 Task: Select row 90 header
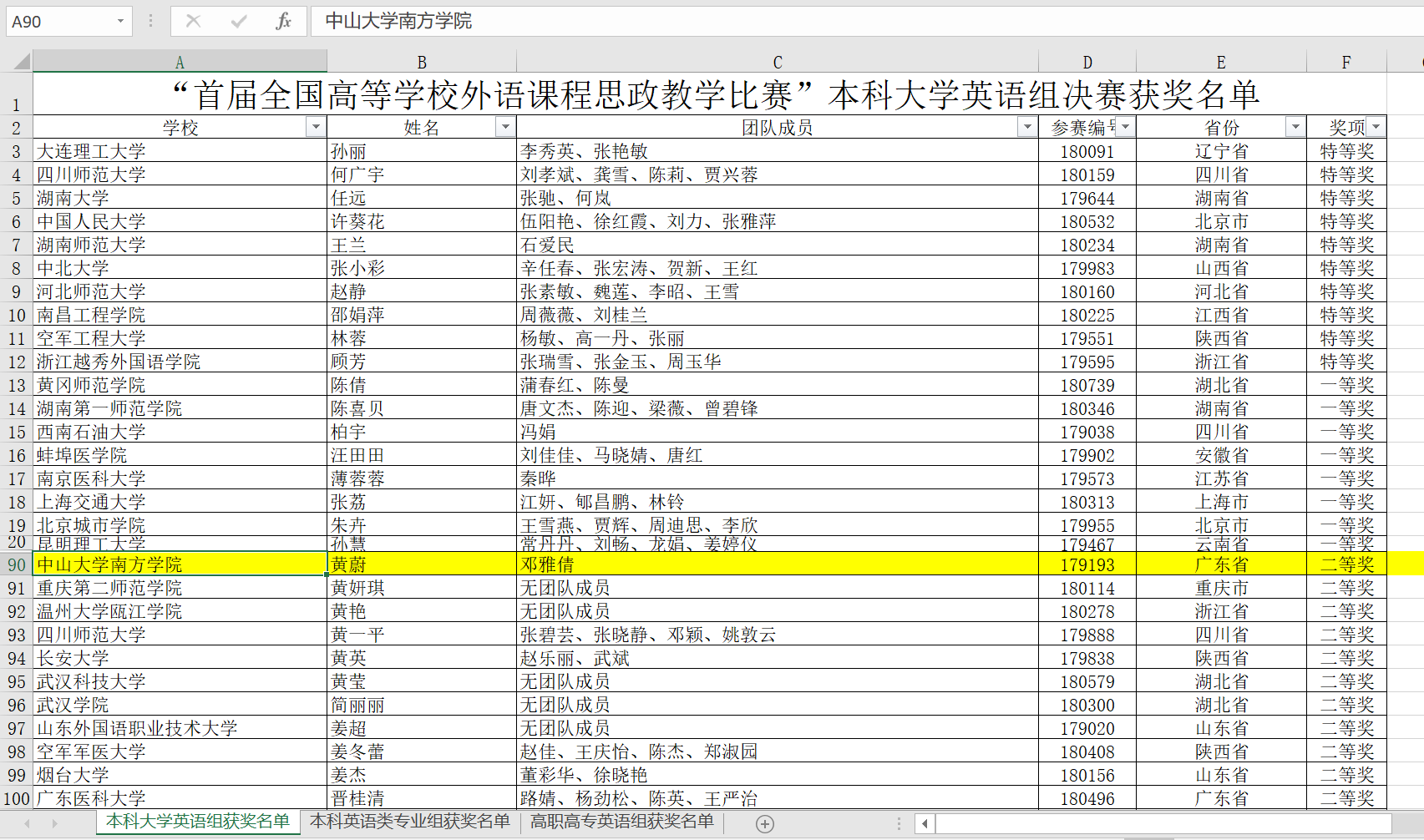(x=17, y=564)
